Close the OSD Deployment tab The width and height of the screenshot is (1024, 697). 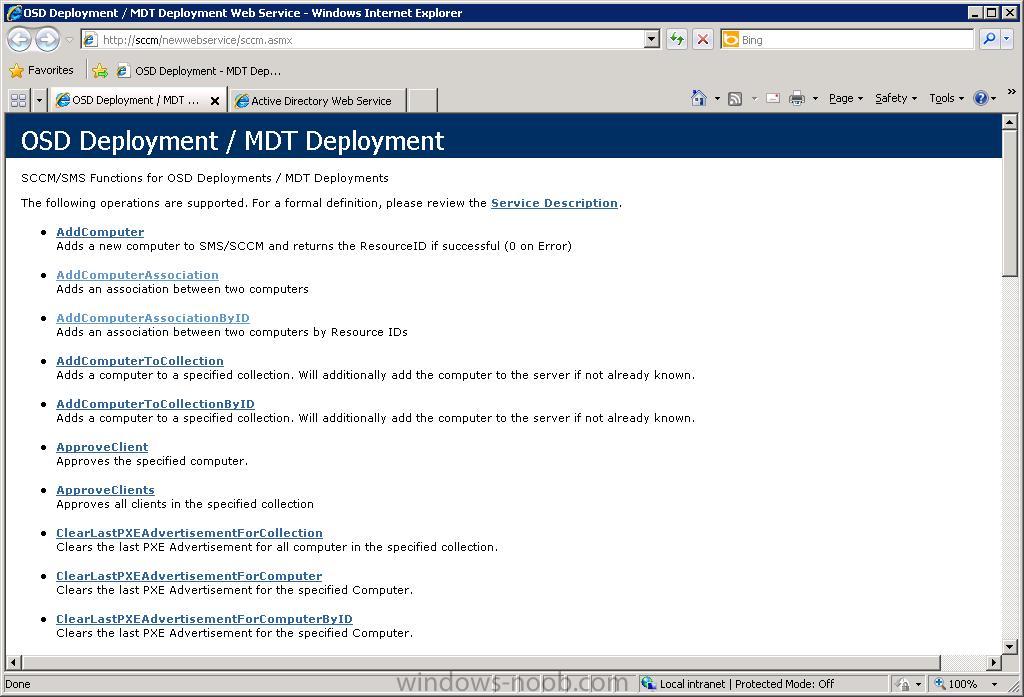(215, 101)
